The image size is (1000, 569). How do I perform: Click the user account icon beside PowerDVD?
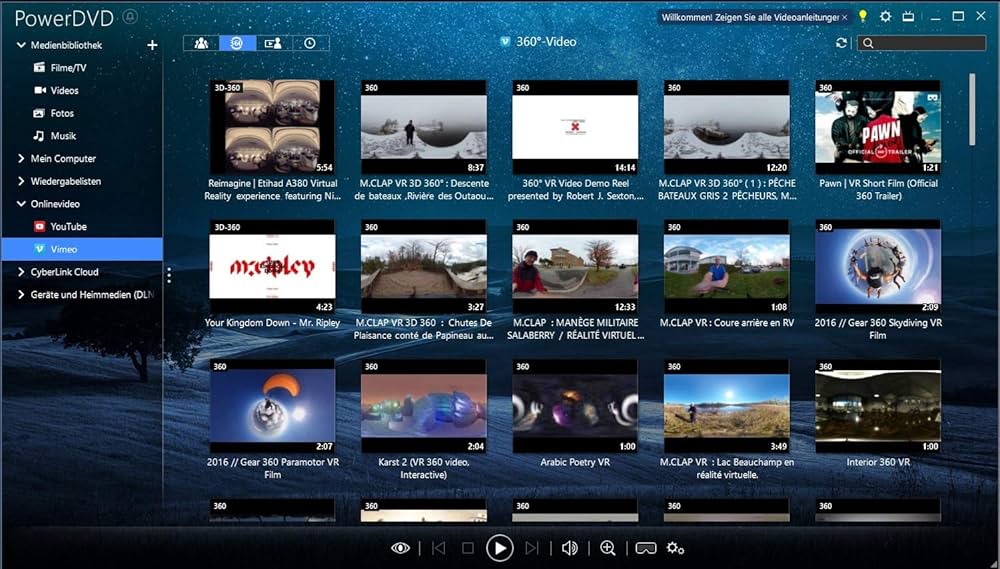[x=130, y=17]
